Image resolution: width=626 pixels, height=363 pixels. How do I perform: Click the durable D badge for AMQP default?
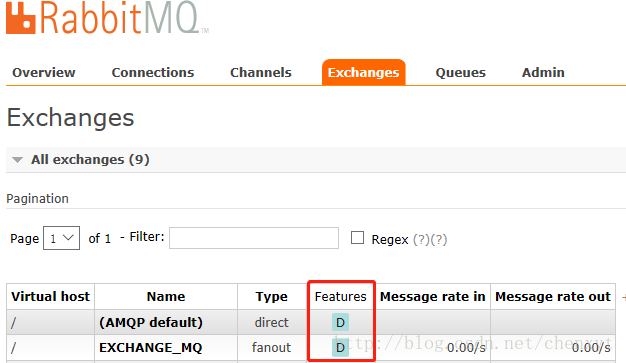click(341, 322)
